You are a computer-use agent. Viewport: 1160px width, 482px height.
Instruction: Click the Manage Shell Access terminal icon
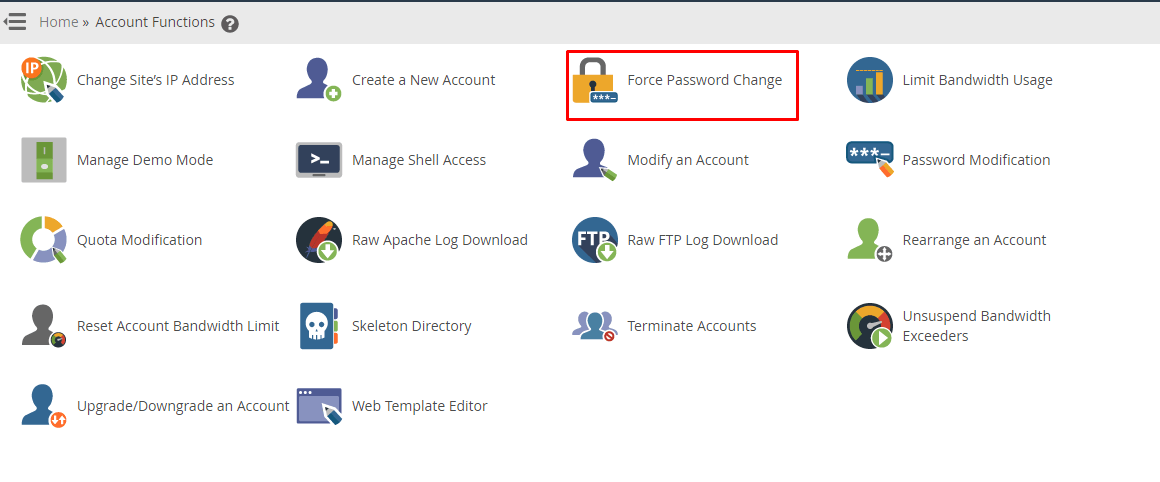319,160
